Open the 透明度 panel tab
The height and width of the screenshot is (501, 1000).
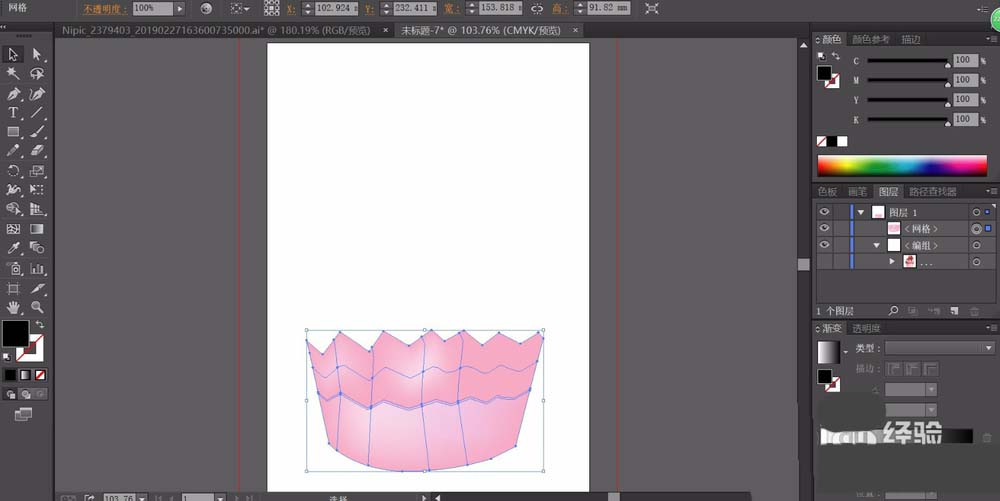click(866, 328)
